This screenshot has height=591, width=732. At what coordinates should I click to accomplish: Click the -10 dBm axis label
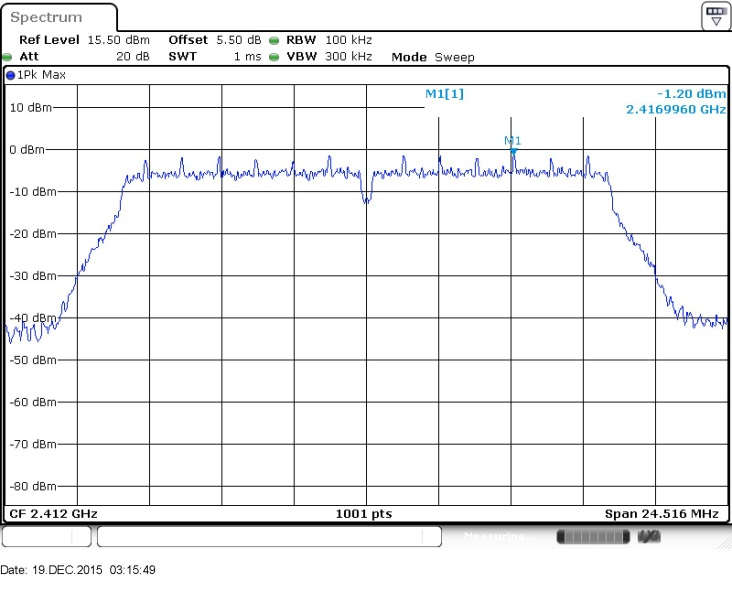(x=33, y=192)
